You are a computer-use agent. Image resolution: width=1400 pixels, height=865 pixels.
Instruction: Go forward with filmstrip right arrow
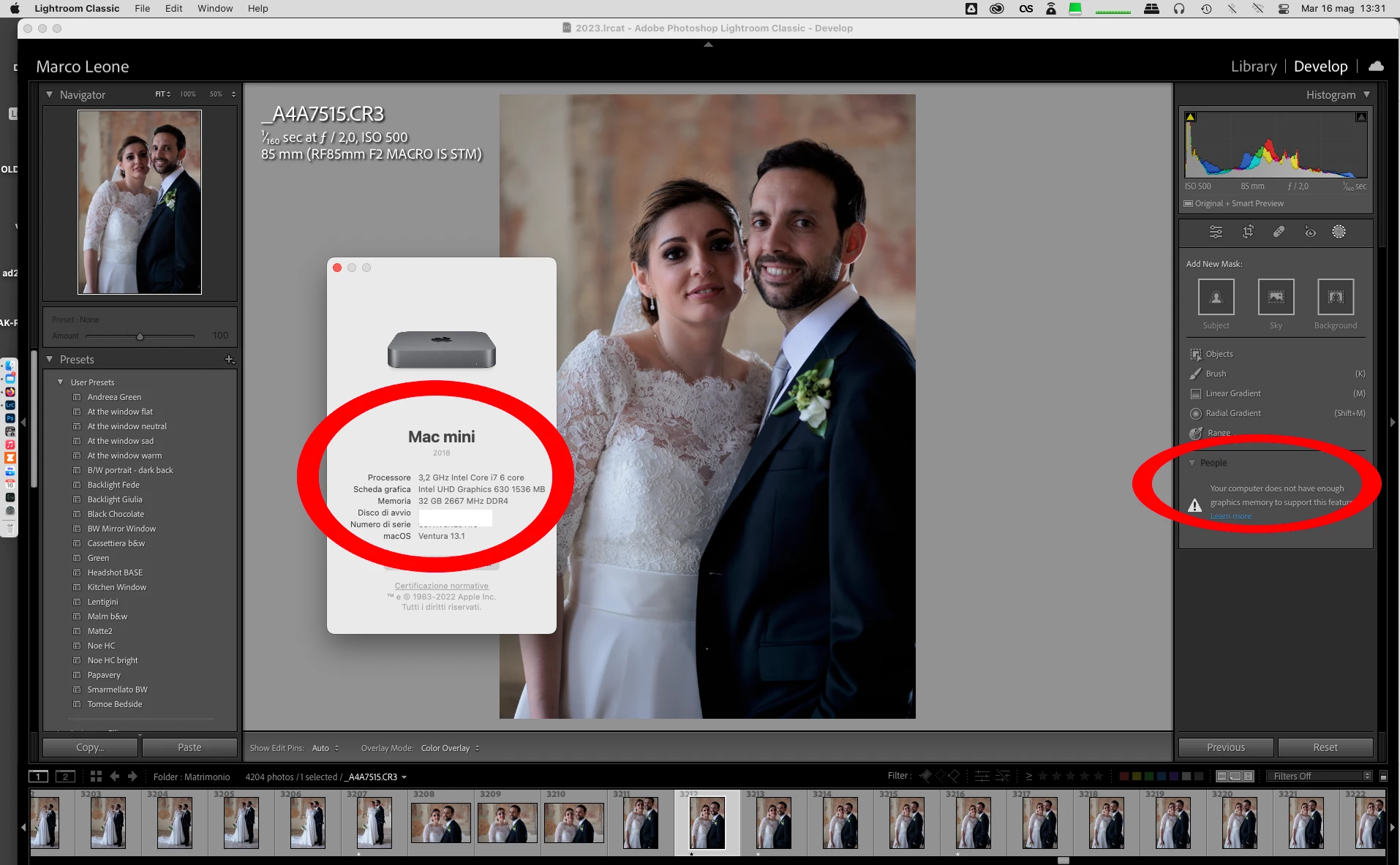pyautogui.click(x=132, y=777)
